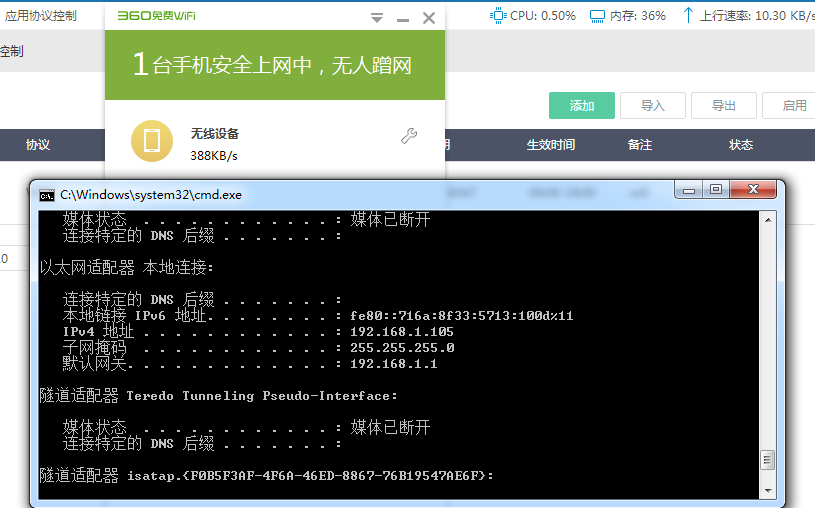Click the CPU: 0.50% readout
This screenshot has height=508, width=815.
[543, 16]
